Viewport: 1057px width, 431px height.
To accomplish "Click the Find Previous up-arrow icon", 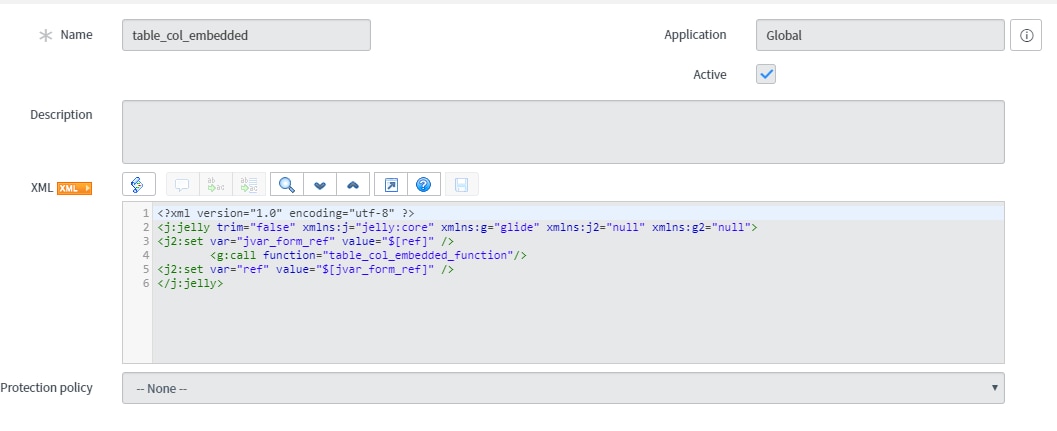I will click(352, 184).
